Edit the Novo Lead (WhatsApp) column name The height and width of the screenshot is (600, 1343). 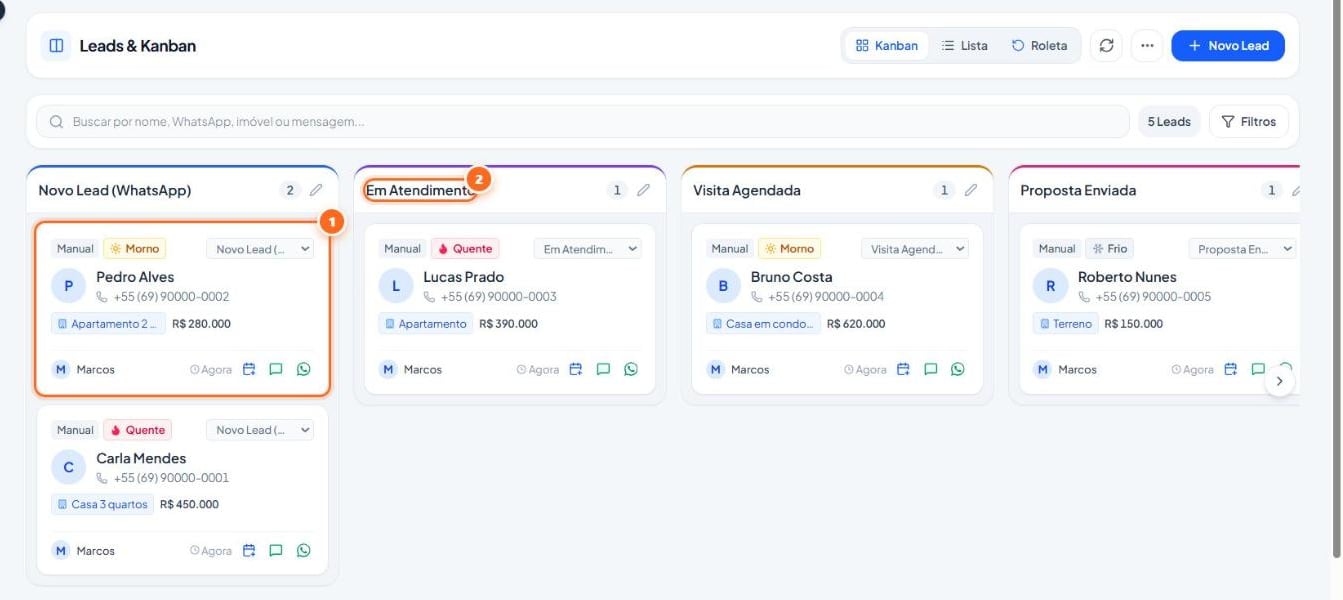316,190
